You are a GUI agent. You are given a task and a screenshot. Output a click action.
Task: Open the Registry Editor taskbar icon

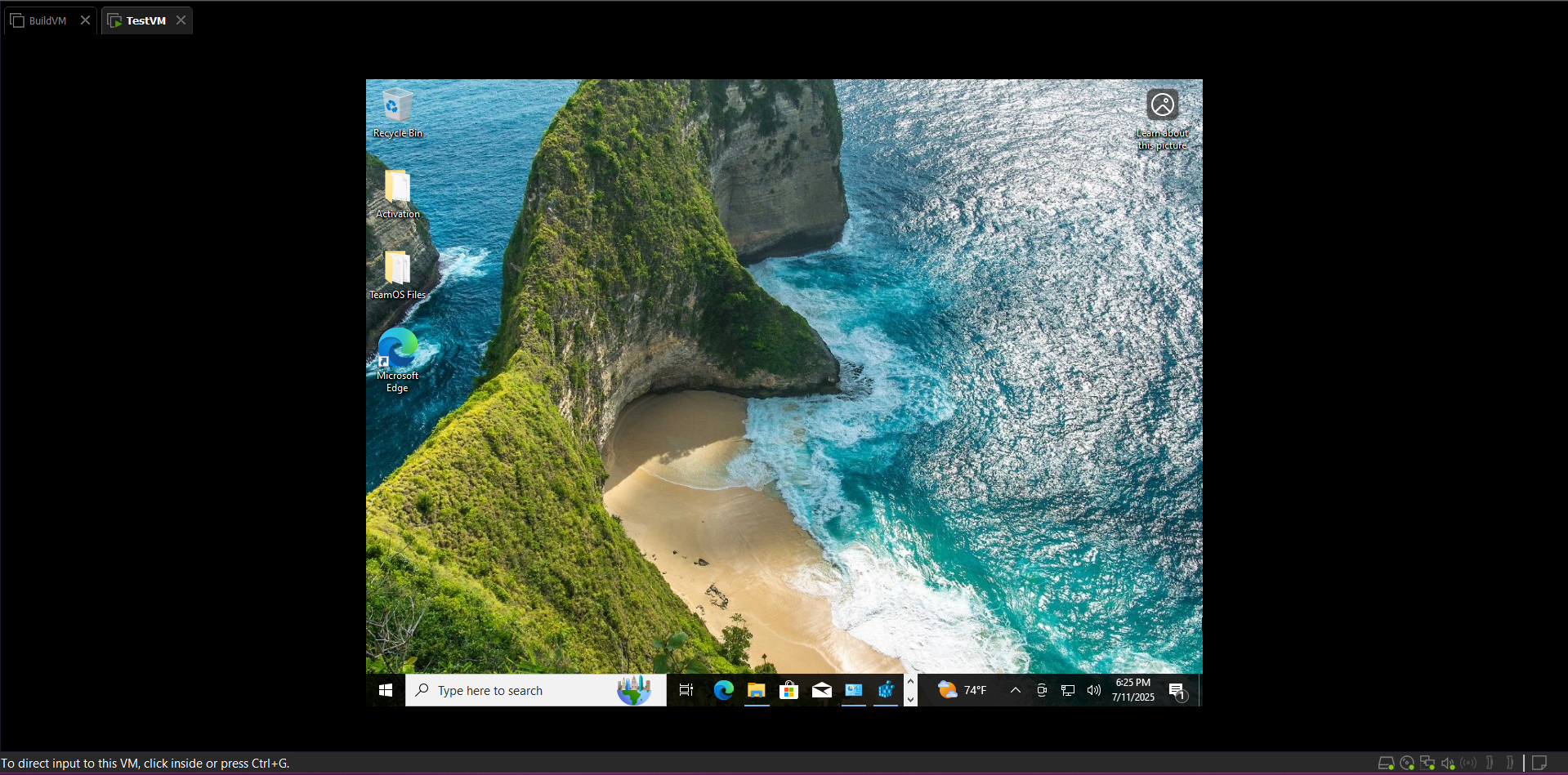[887, 691]
